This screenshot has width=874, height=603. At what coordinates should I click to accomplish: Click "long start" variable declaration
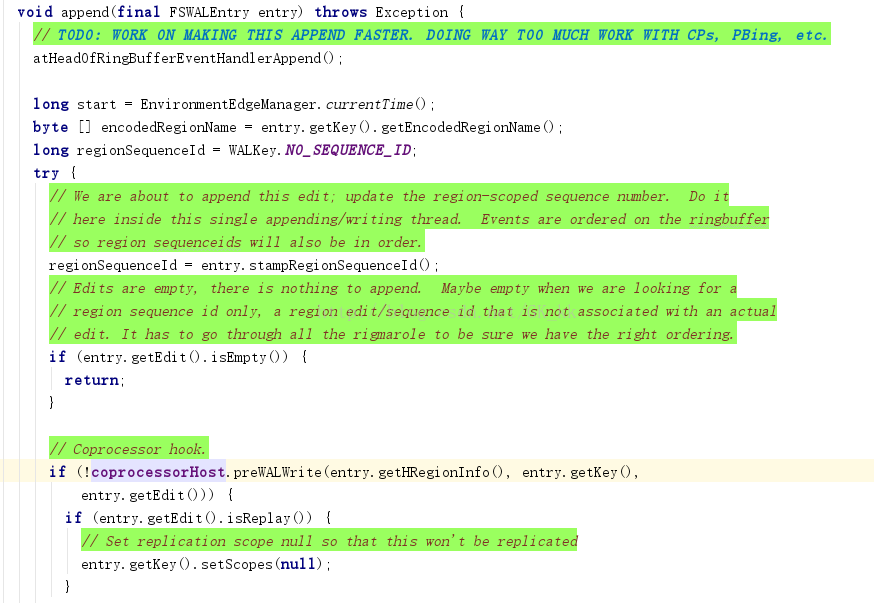tap(74, 104)
